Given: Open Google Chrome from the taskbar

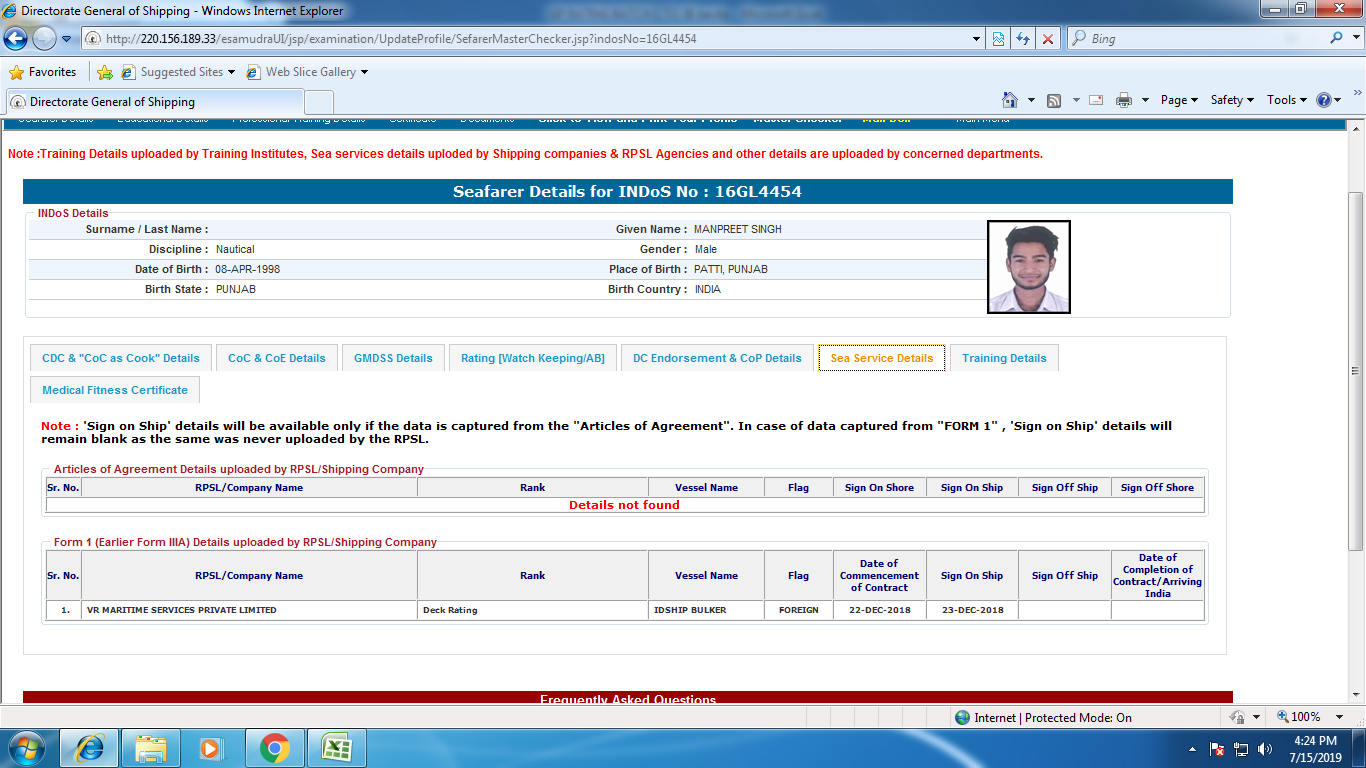Looking at the screenshot, I should [274, 748].
